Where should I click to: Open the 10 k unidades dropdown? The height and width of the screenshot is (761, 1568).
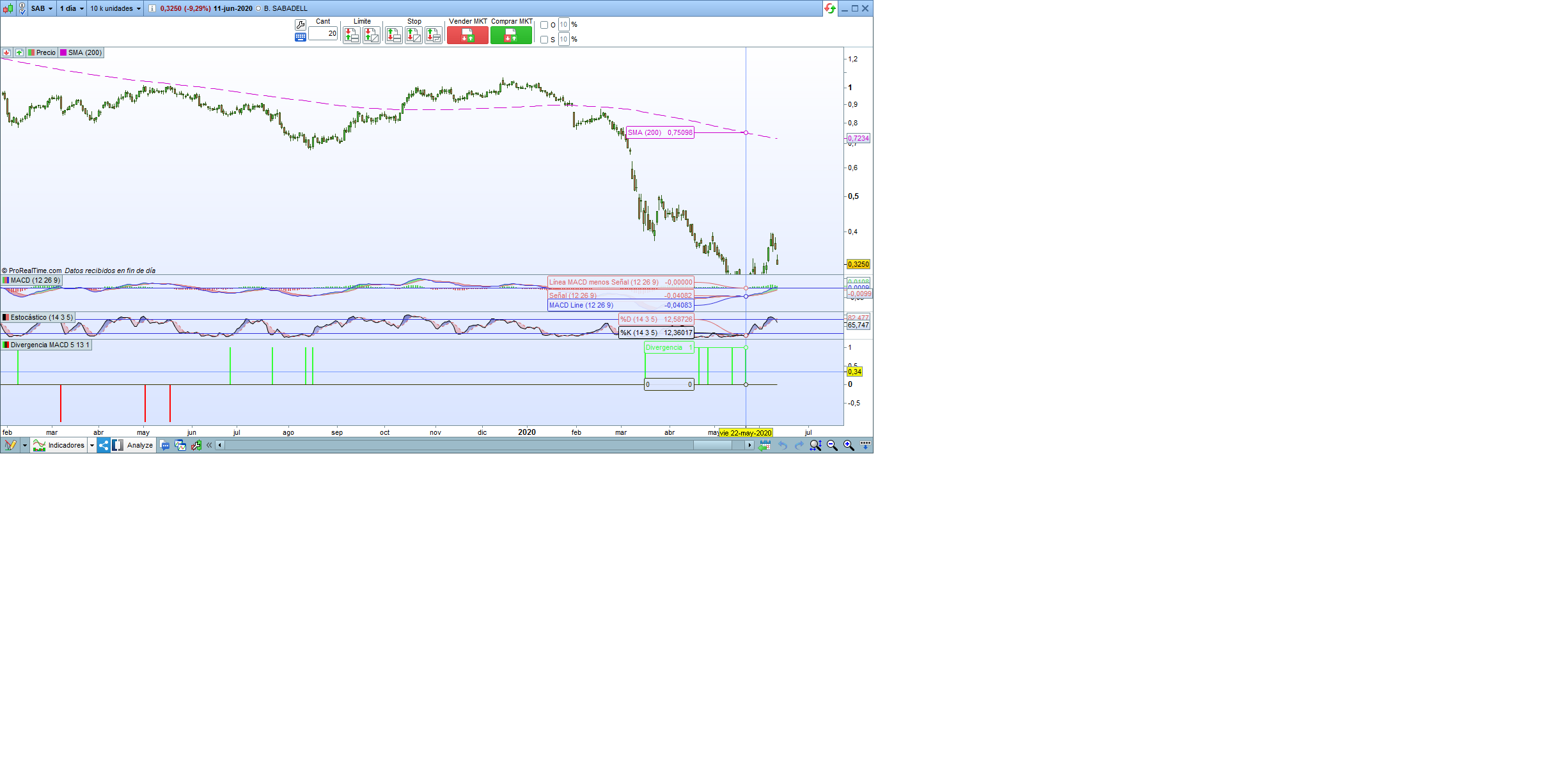pyautogui.click(x=115, y=8)
